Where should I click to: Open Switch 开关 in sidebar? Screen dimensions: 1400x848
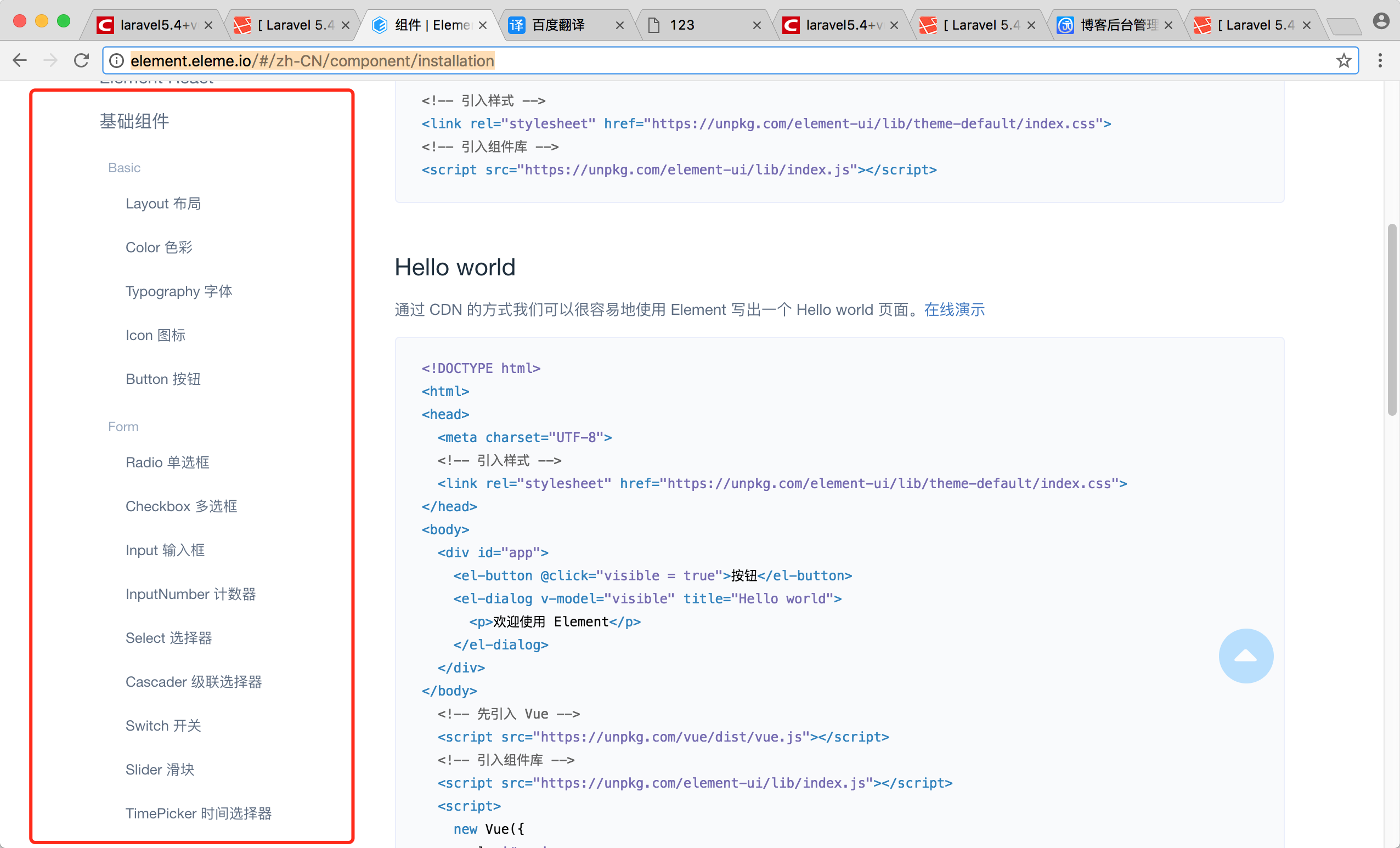point(163,725)
